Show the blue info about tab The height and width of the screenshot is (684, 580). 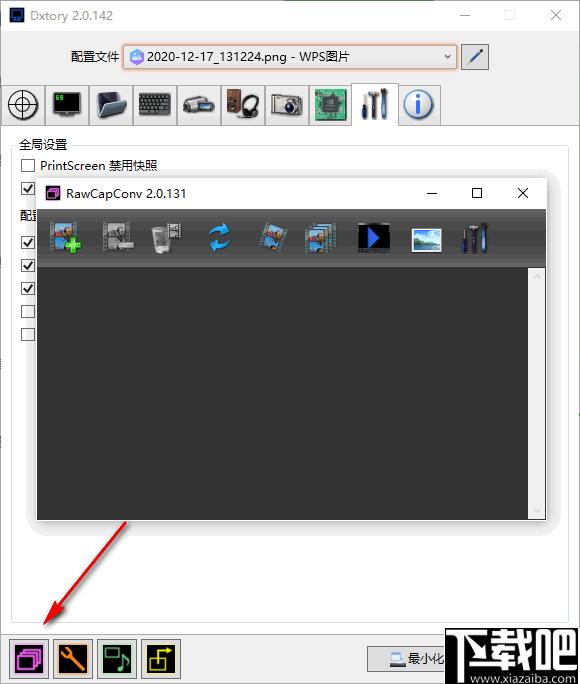(419, 105)
